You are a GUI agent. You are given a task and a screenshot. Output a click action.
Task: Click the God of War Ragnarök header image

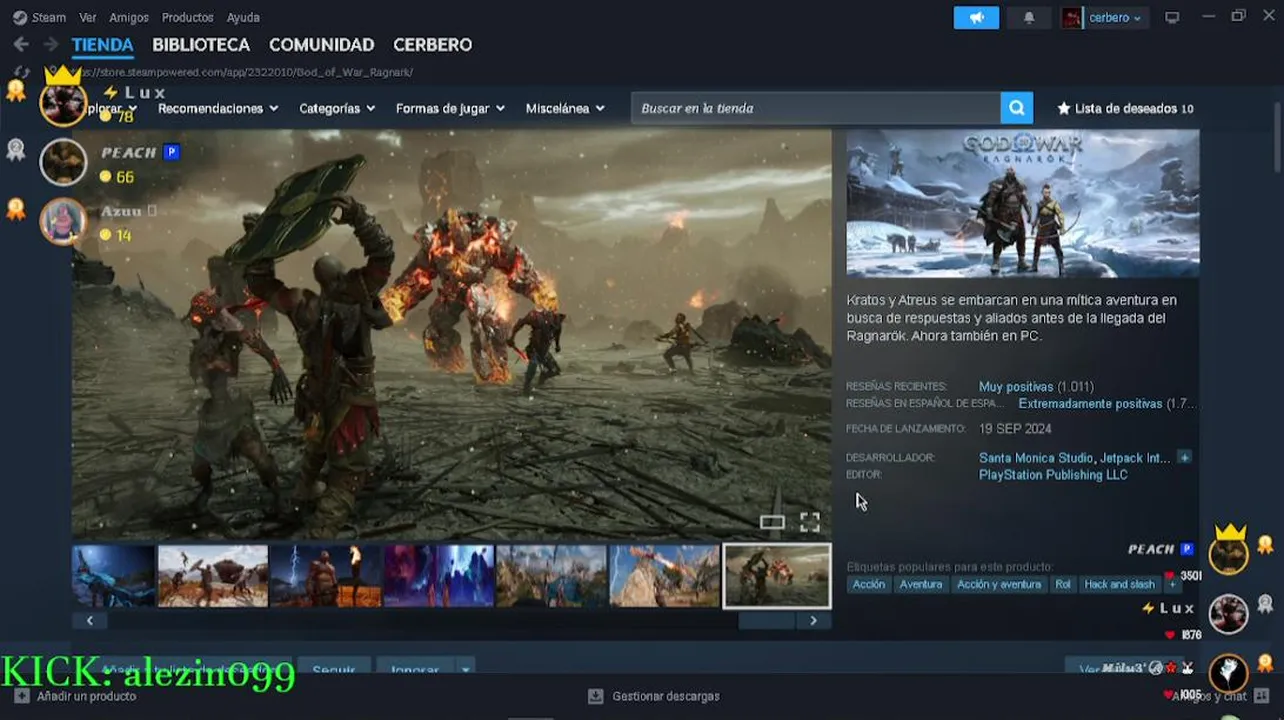point(1023,203)
